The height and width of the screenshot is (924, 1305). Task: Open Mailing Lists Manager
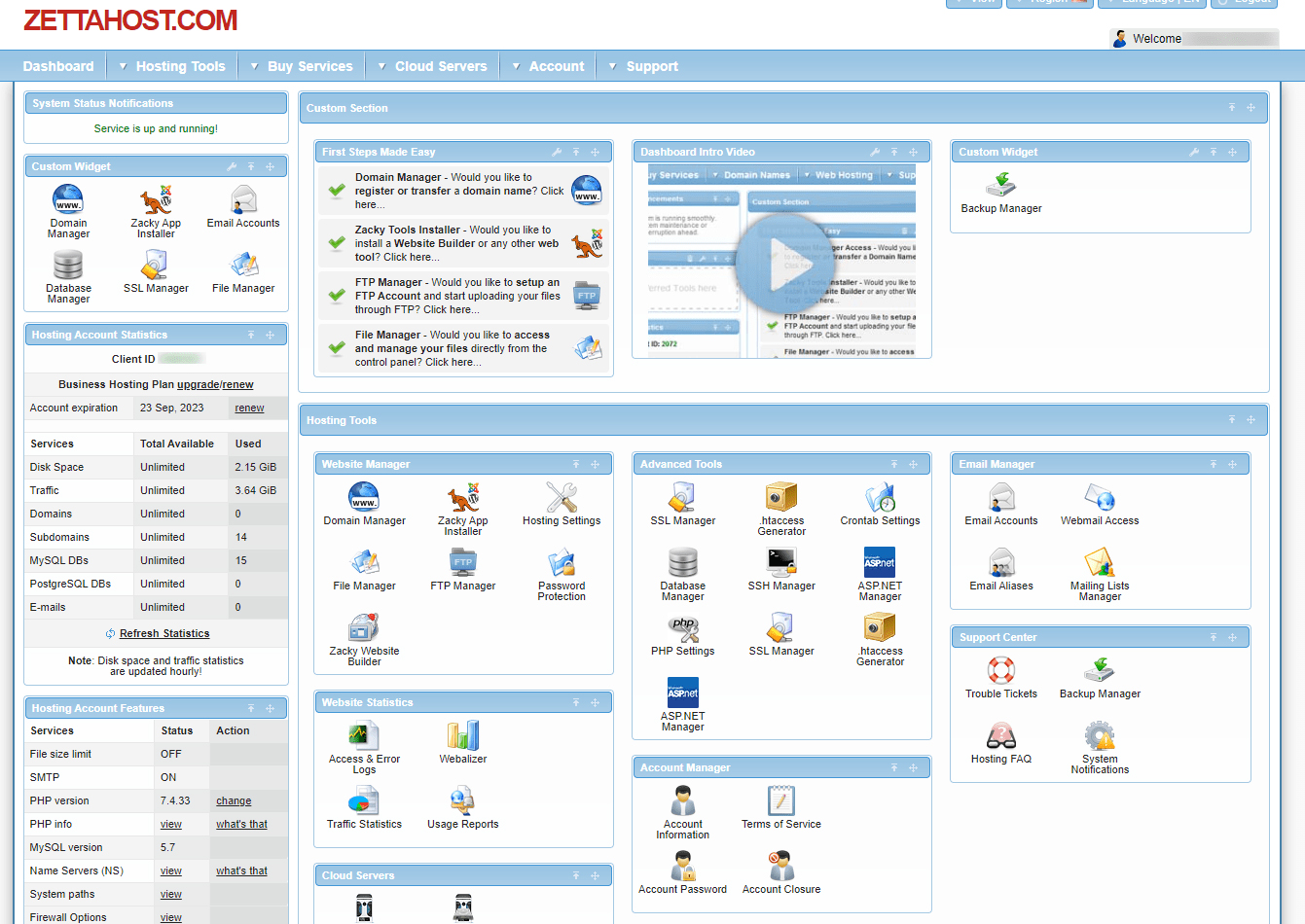coord(1100,575)
